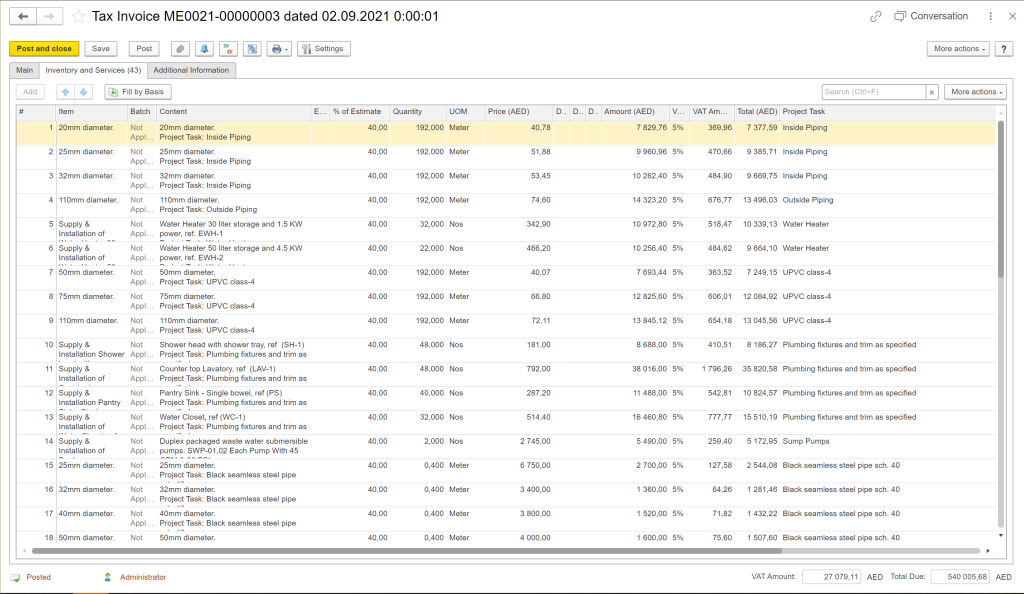1024x594 pixels.
Task: Click the UOM column header
Action: 466,112
